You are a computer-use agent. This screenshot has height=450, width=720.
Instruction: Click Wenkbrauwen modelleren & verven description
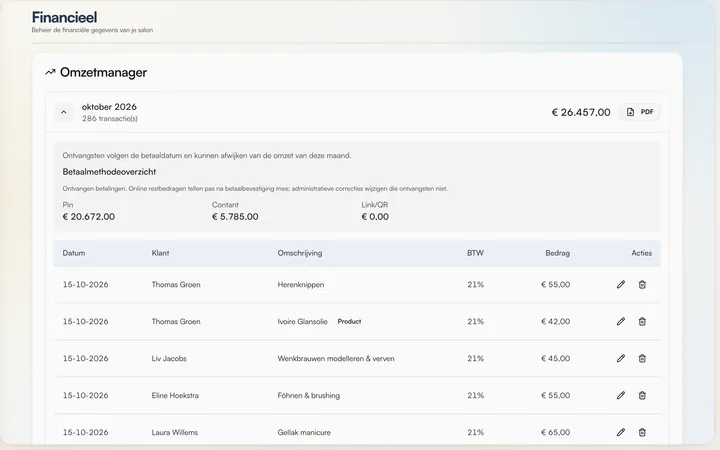pos(336,359)
